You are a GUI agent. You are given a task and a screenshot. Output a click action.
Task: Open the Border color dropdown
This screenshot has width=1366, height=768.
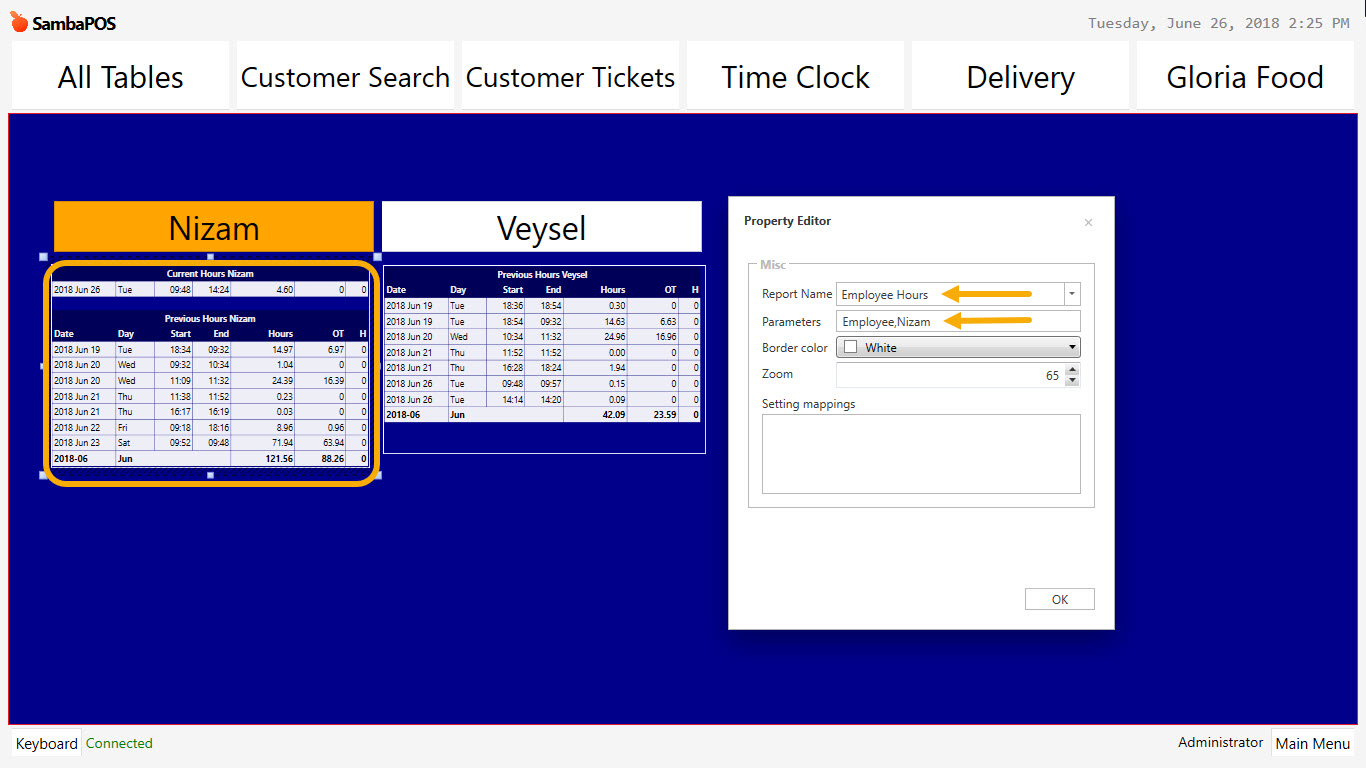click(x=1072, y=347)
